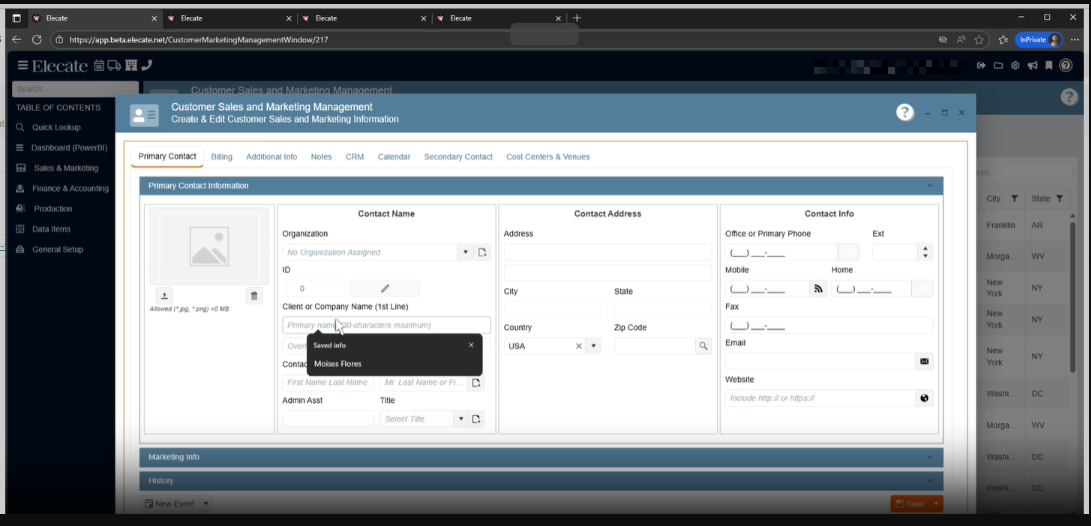Click the upload image icon under photo
Image resolution: width=1091 pixels, height=526 pixels.
pyautogui.click(x=165, y=296)
